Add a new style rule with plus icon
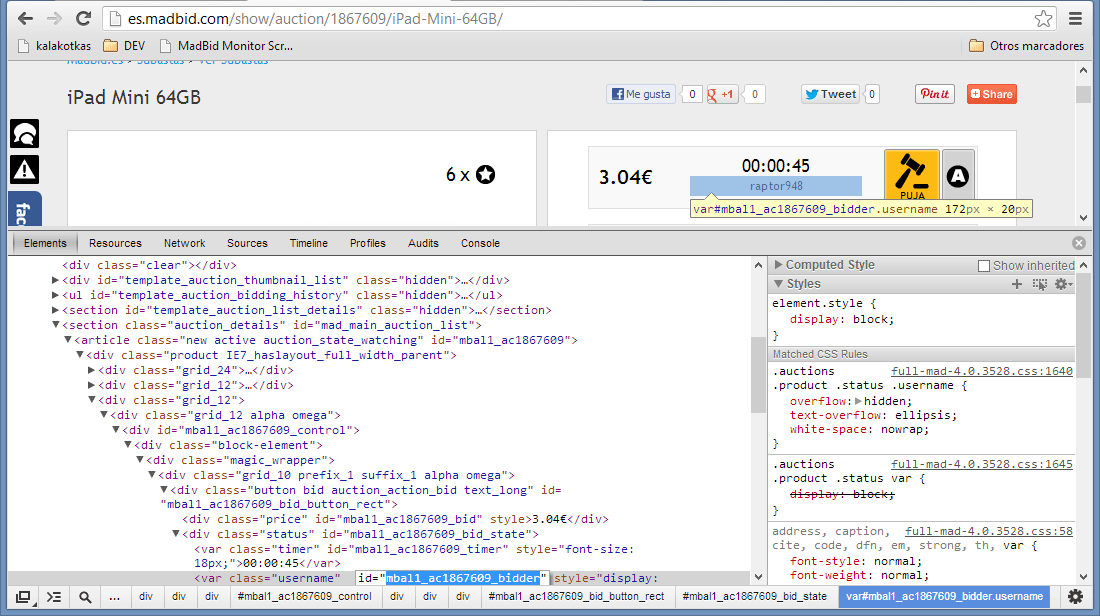Viewport: 1100px width, 616px height. pyautogui.click(x=1017, y=283)
